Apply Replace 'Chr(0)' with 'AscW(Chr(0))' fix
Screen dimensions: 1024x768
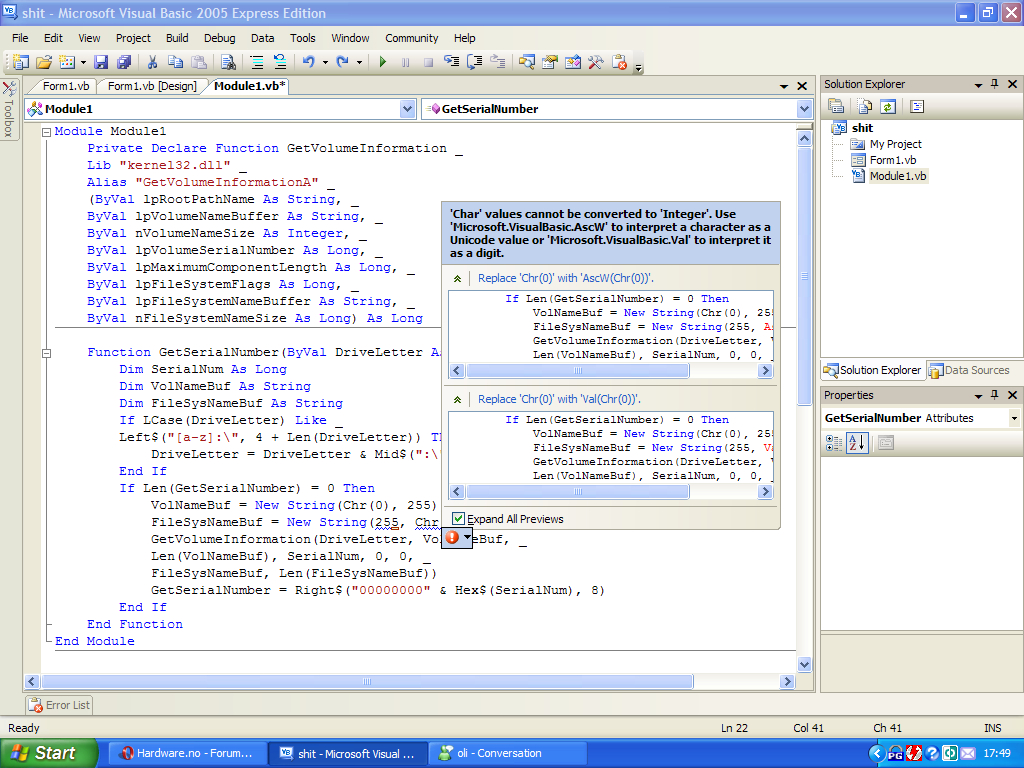(x=566, y=278)
